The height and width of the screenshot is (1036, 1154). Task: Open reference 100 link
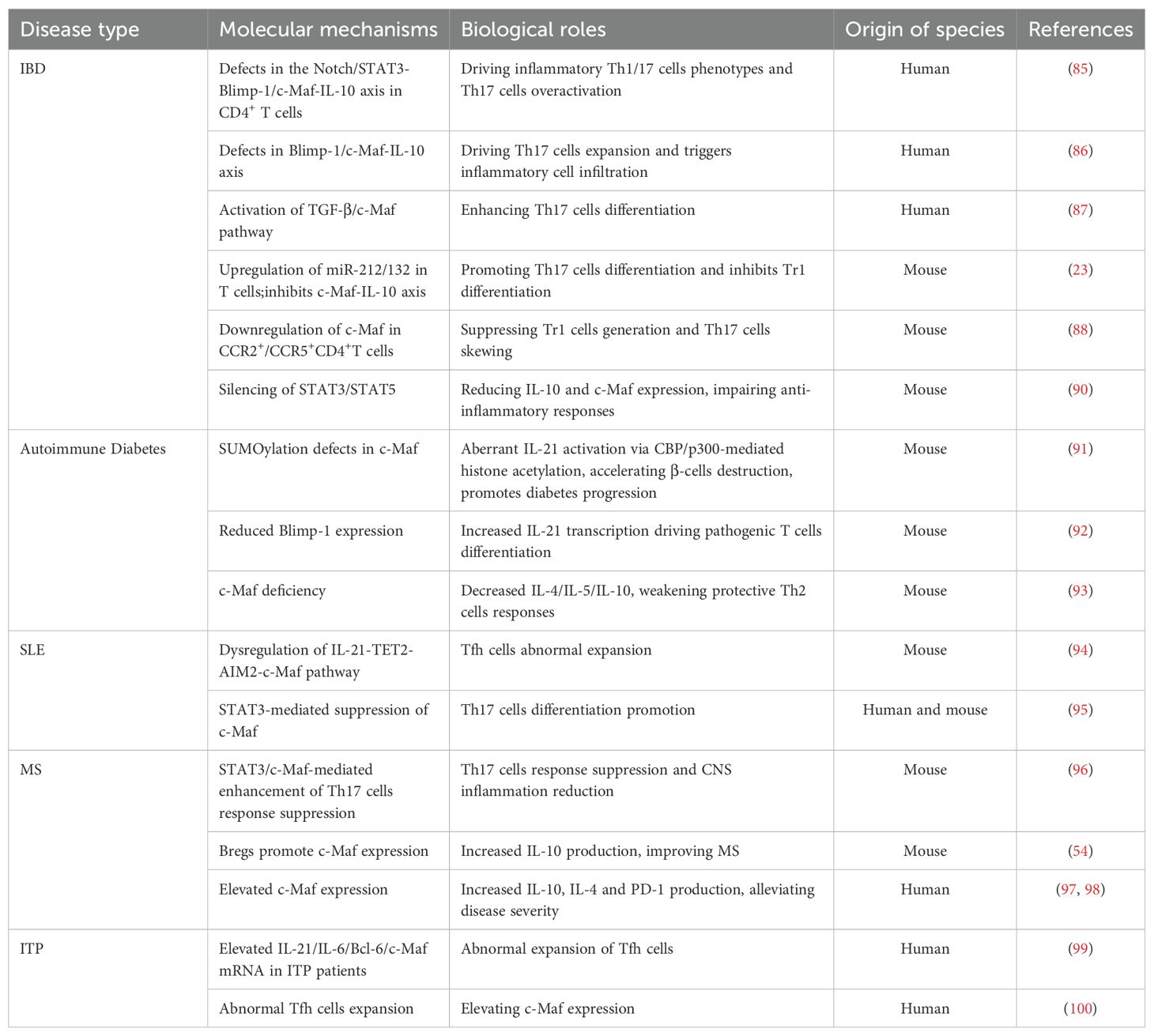(x=1080, y=1009)
